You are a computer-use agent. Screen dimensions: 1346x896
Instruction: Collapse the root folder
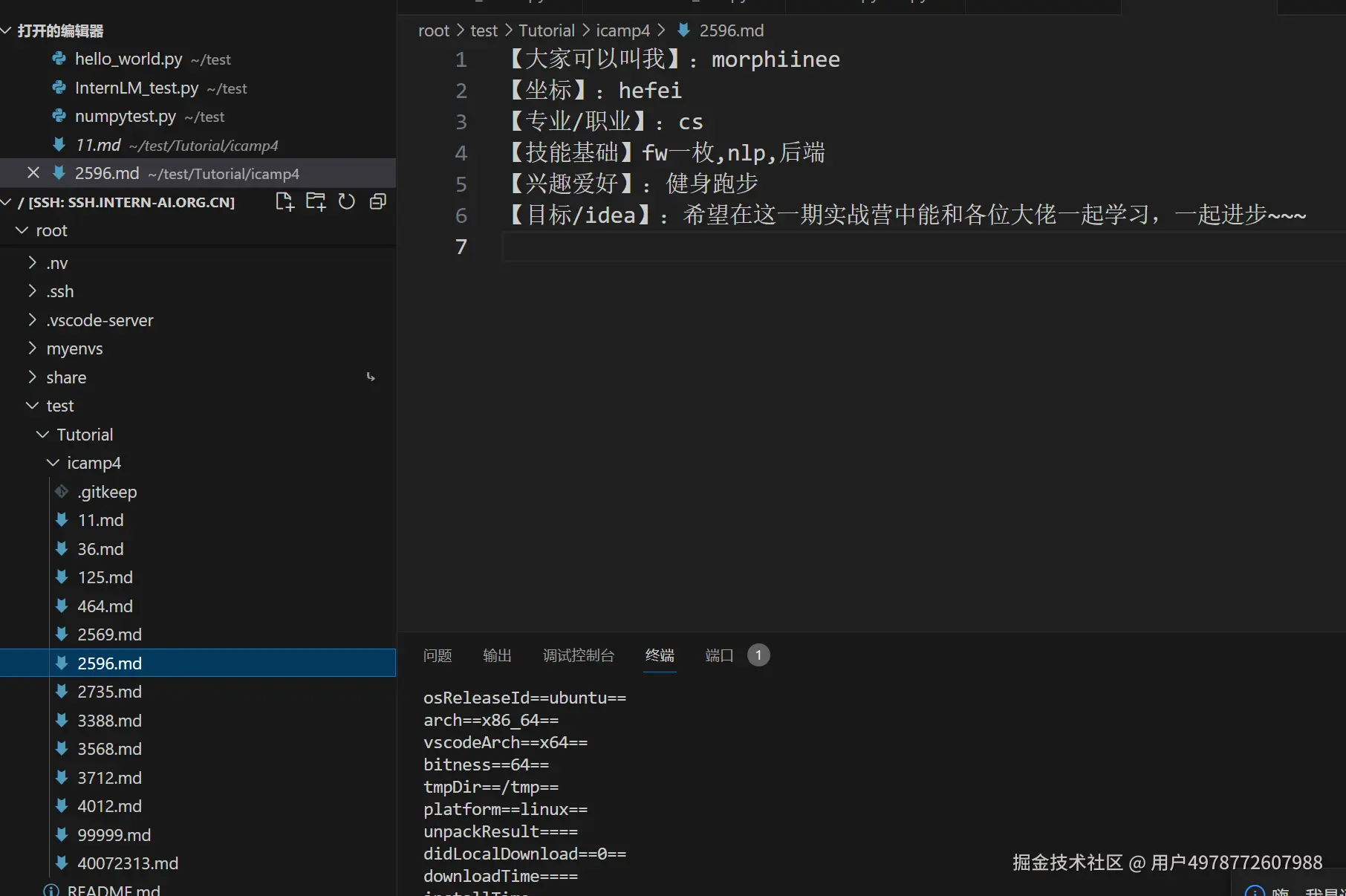pos(22,230)
